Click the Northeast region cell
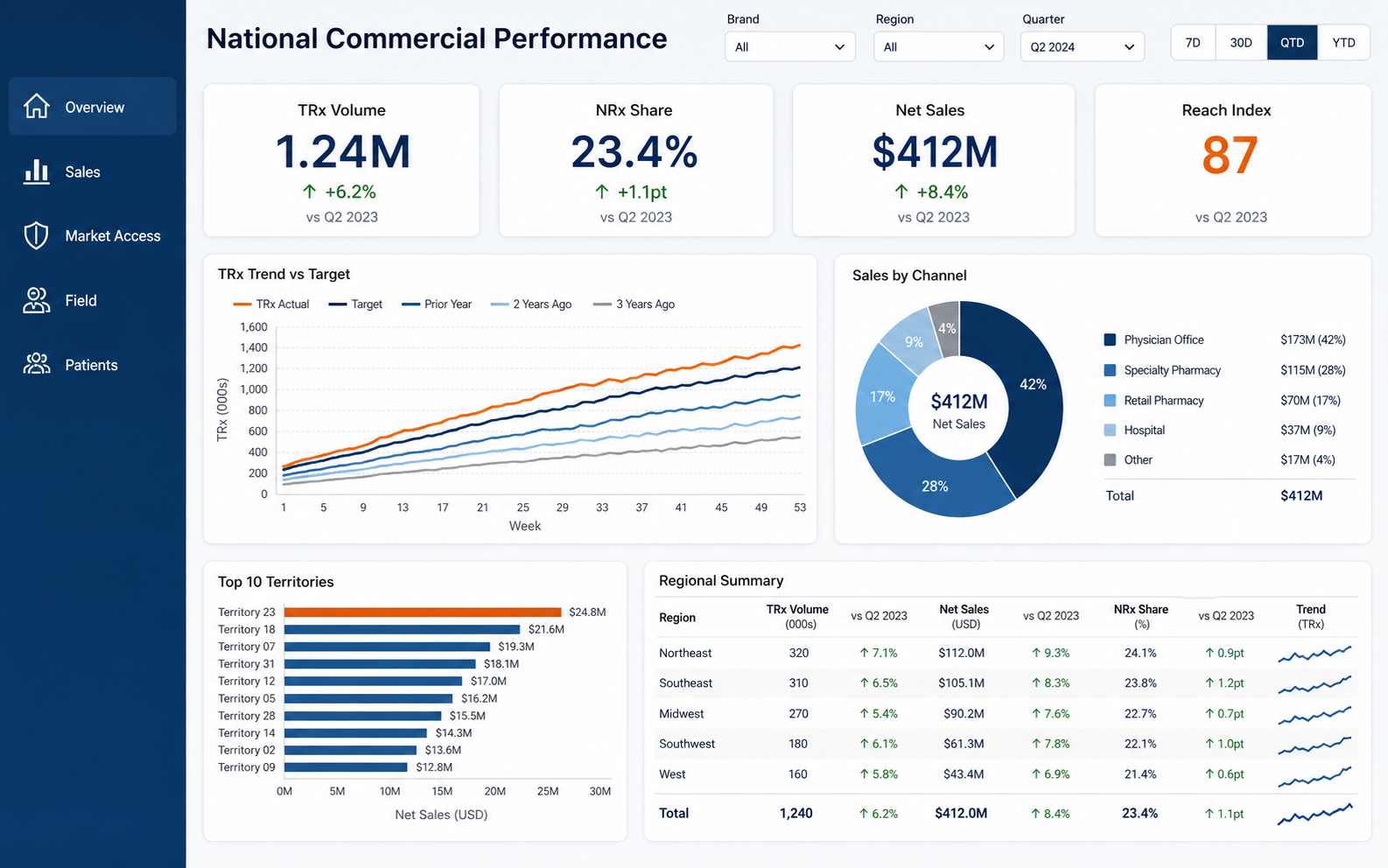This screenshot has width=1388, height=868. click(x=685, y=653)
